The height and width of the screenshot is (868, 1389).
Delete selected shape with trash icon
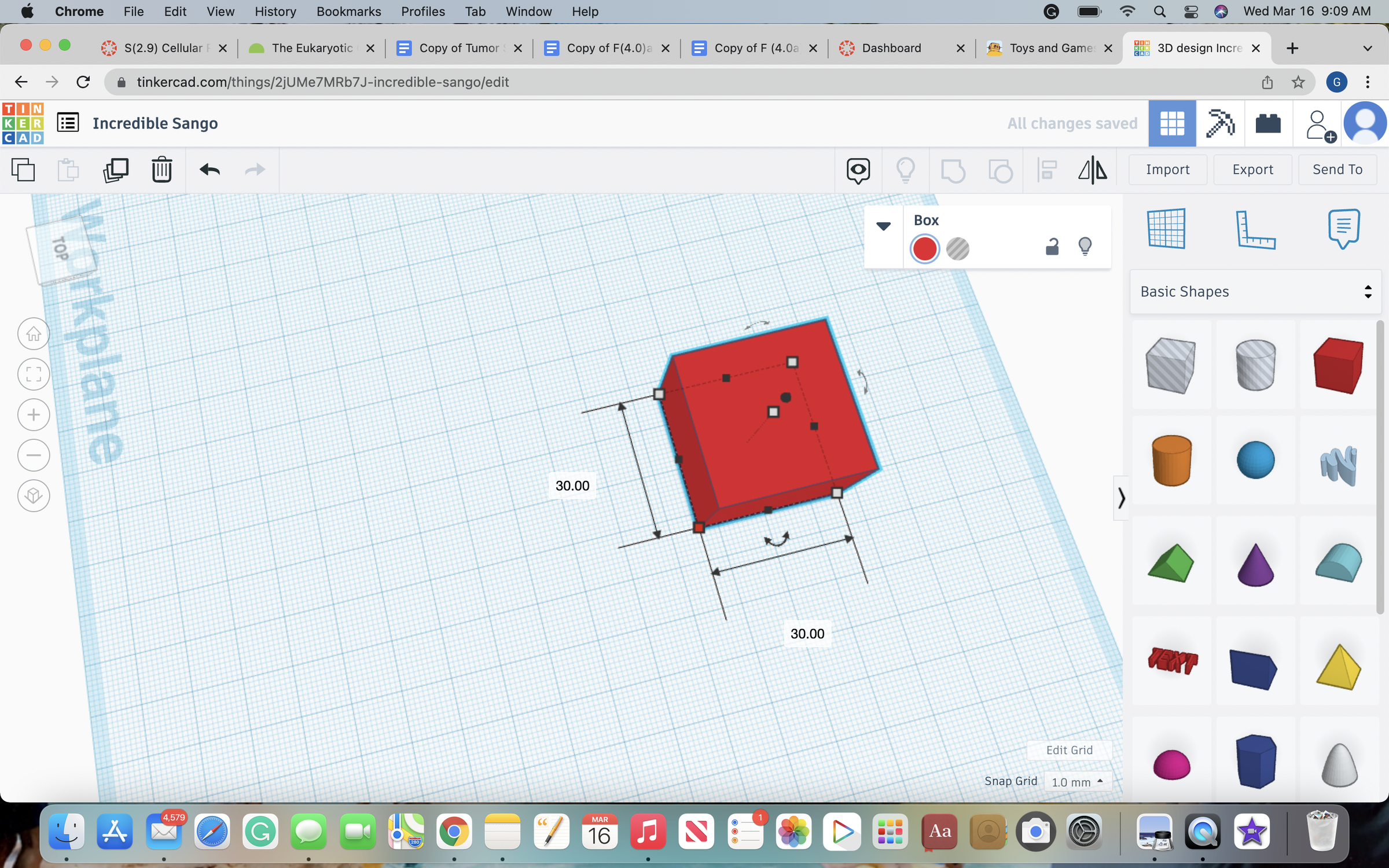tap(162, 170)
